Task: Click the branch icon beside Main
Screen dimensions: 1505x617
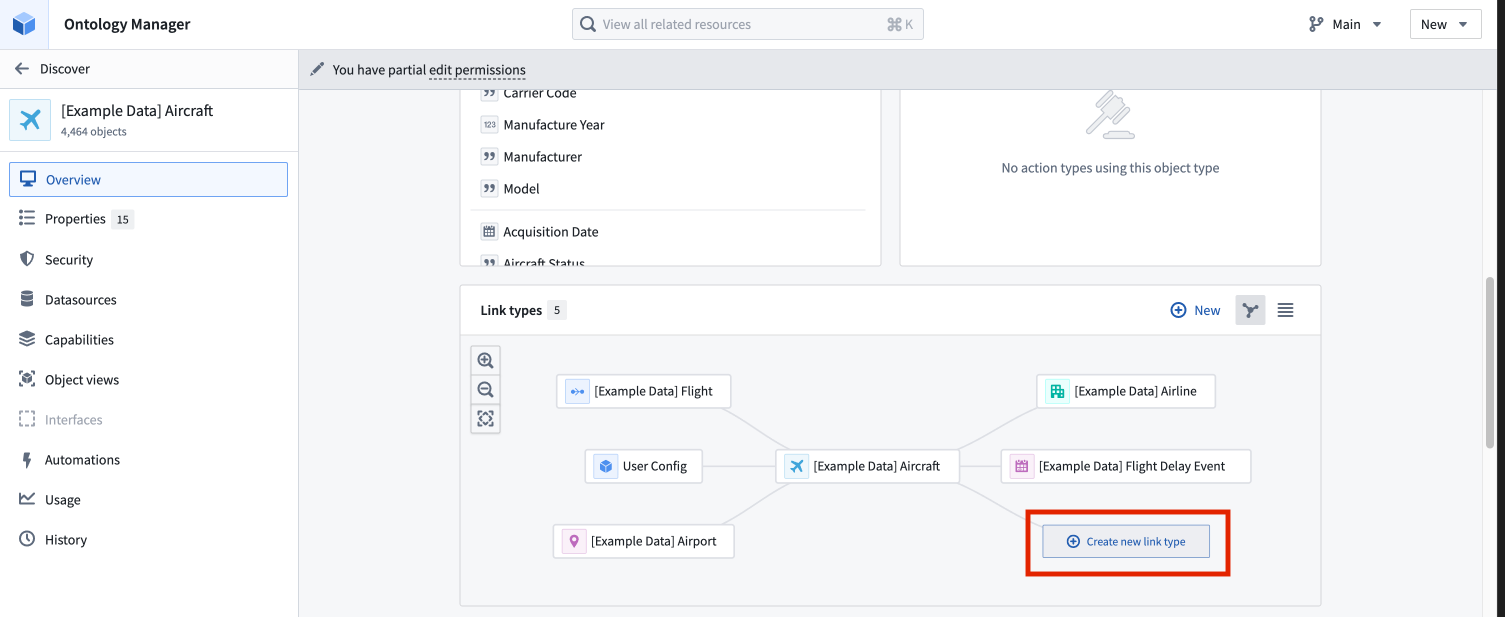Action: point(1316,24)
